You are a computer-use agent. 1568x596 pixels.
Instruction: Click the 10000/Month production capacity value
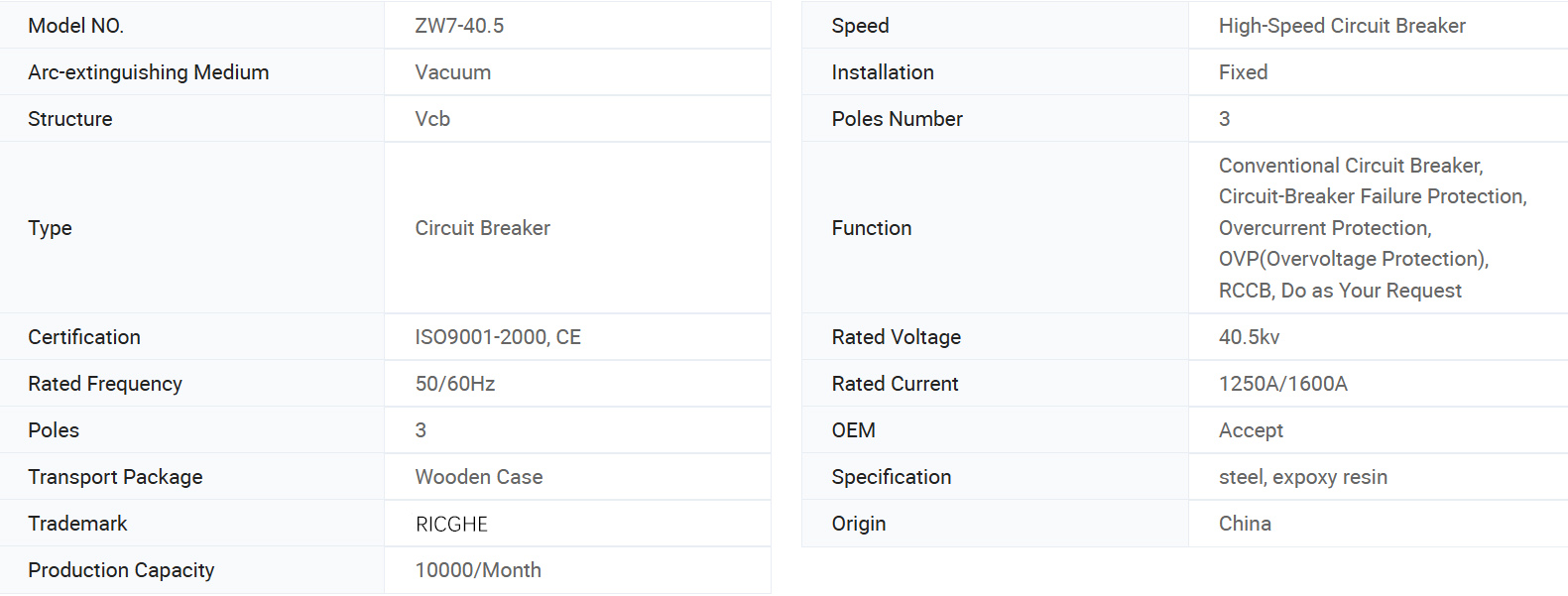click(x=478, y=570)
